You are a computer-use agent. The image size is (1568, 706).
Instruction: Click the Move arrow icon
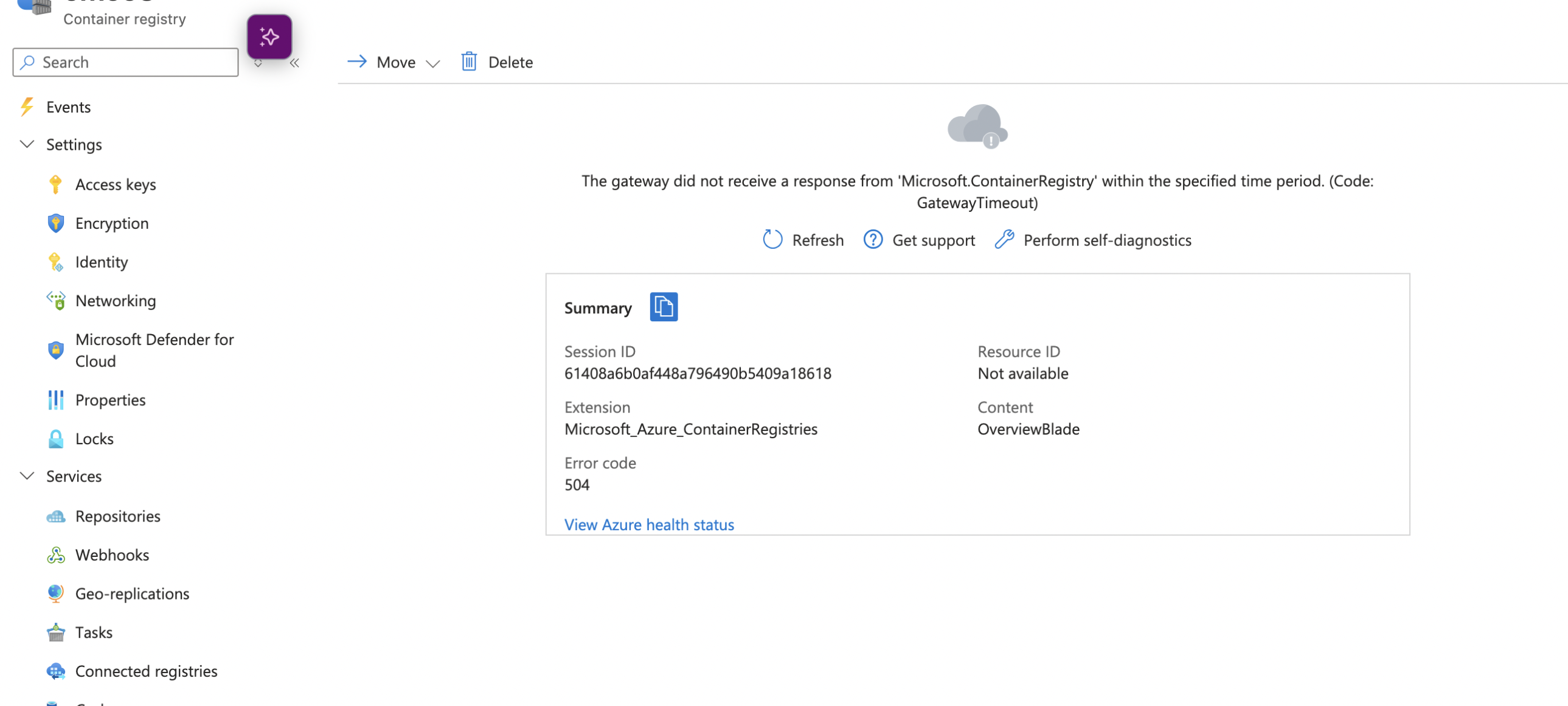tap(356, 61)
